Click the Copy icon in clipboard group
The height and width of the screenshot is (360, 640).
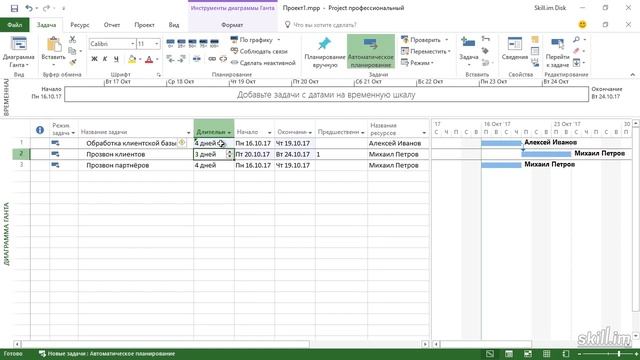[72, 51]
